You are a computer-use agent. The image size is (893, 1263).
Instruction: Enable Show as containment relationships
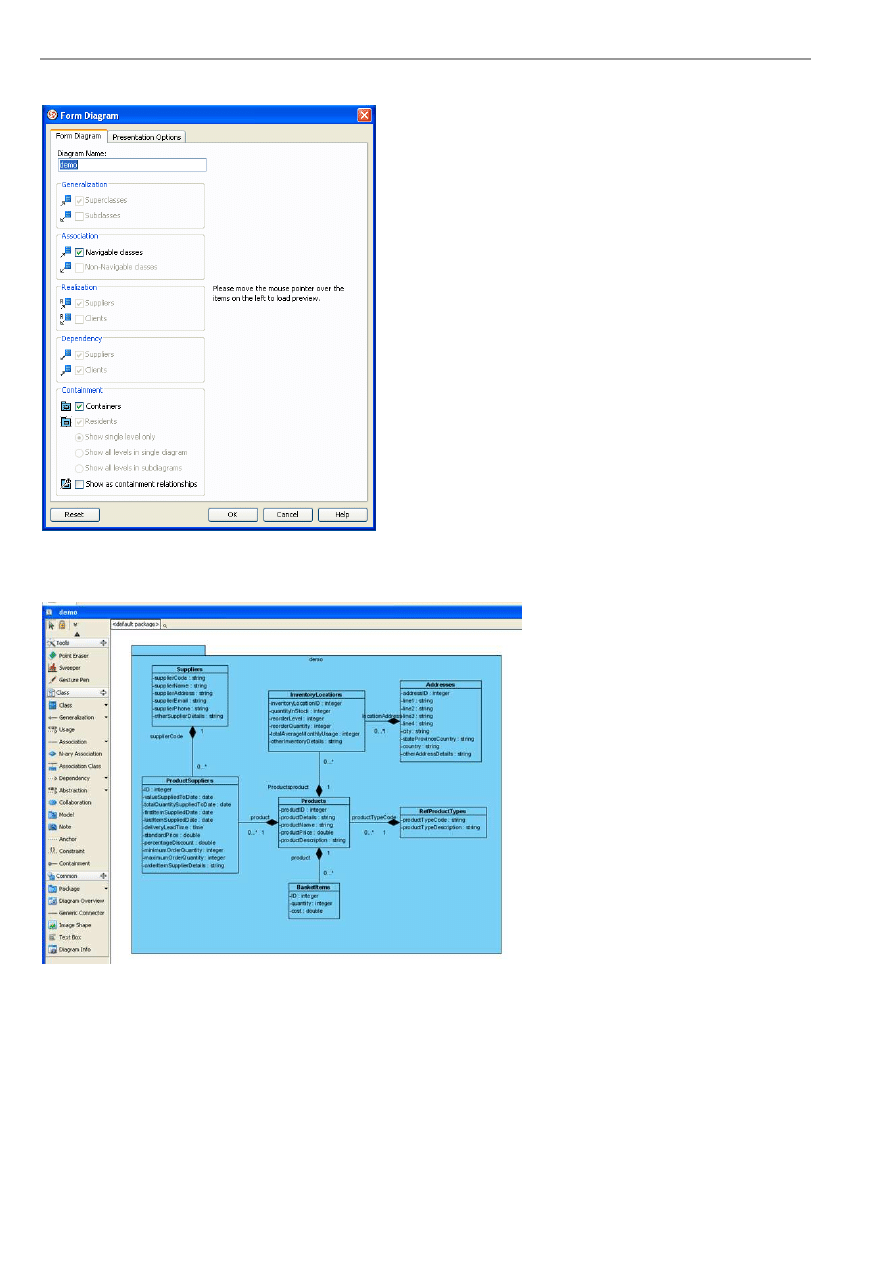(x=79, y=484)
